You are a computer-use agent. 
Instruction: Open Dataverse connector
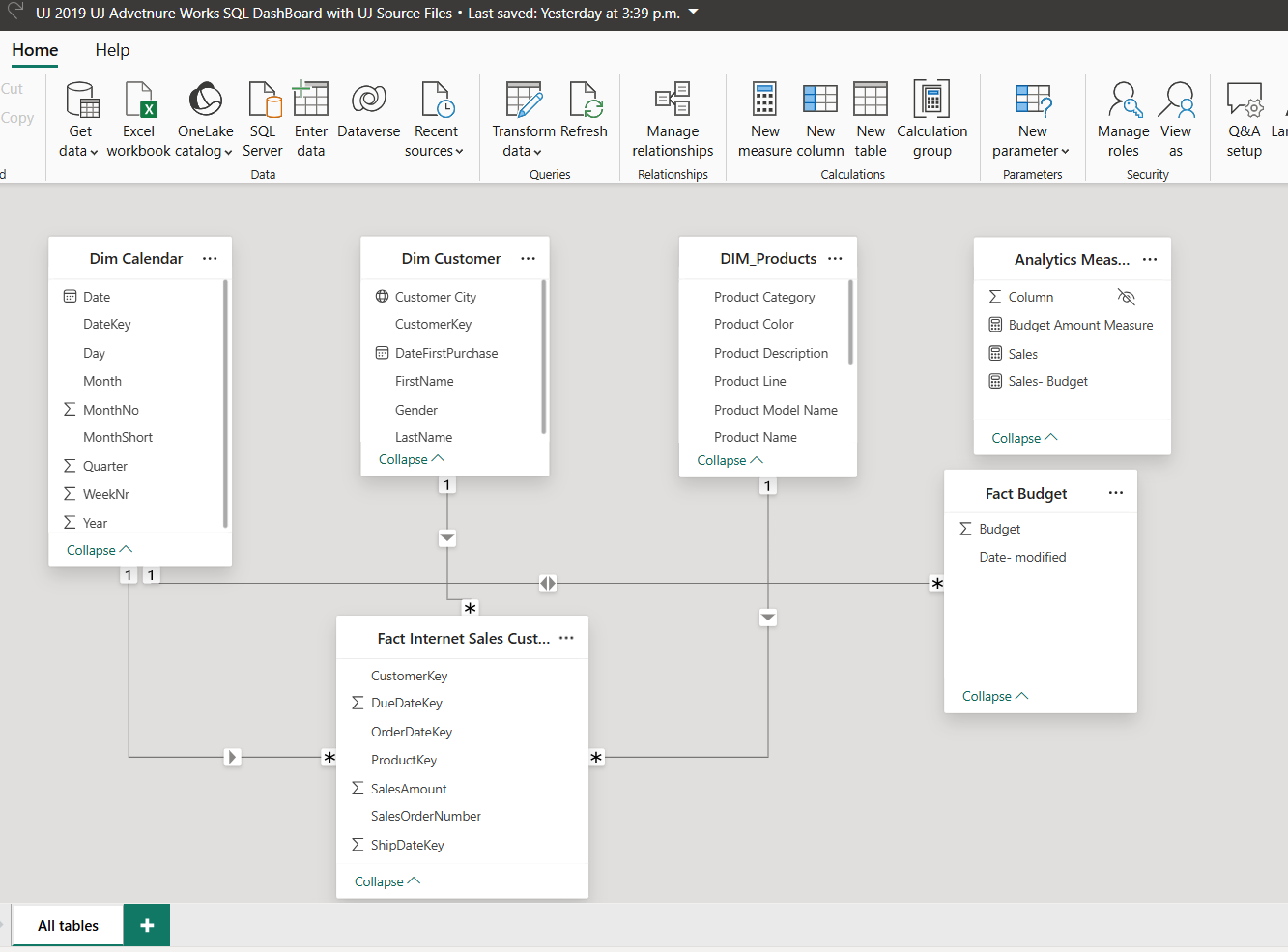point(369,110)
